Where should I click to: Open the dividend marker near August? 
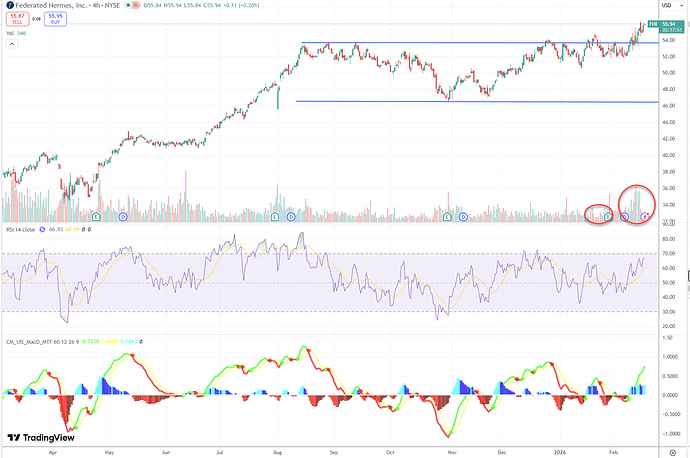click(291, 217)
